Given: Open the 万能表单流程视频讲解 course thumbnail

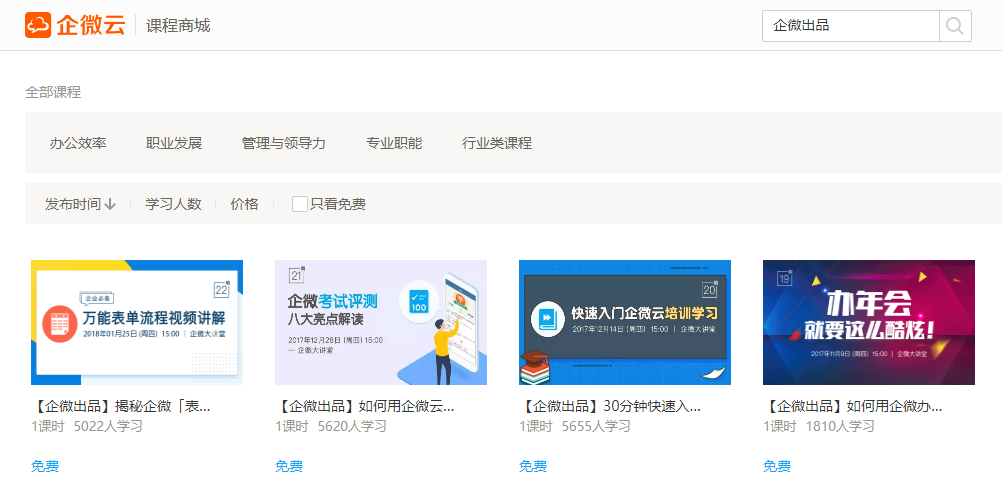Looking at the screenshot, I should (x=137, y=322).
